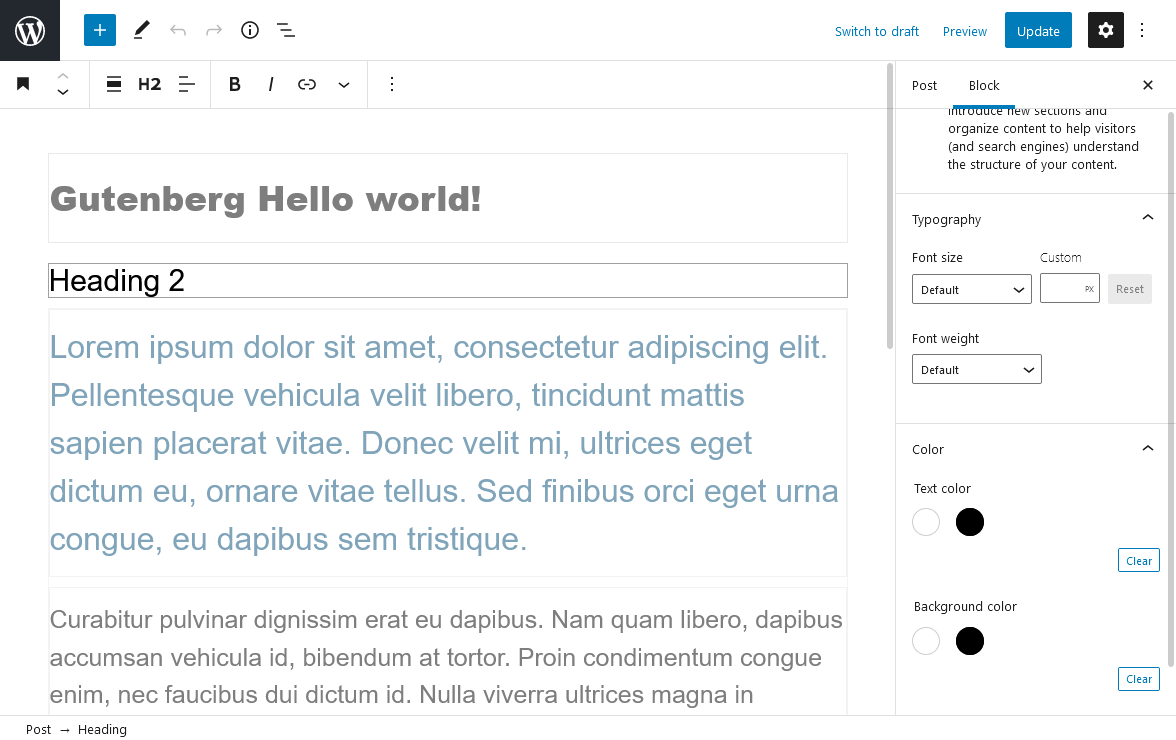Image resolution: width=1176 pixels, height=740 pixels.
Task: Open the block inserter plus button
Action: pos(100,31)
